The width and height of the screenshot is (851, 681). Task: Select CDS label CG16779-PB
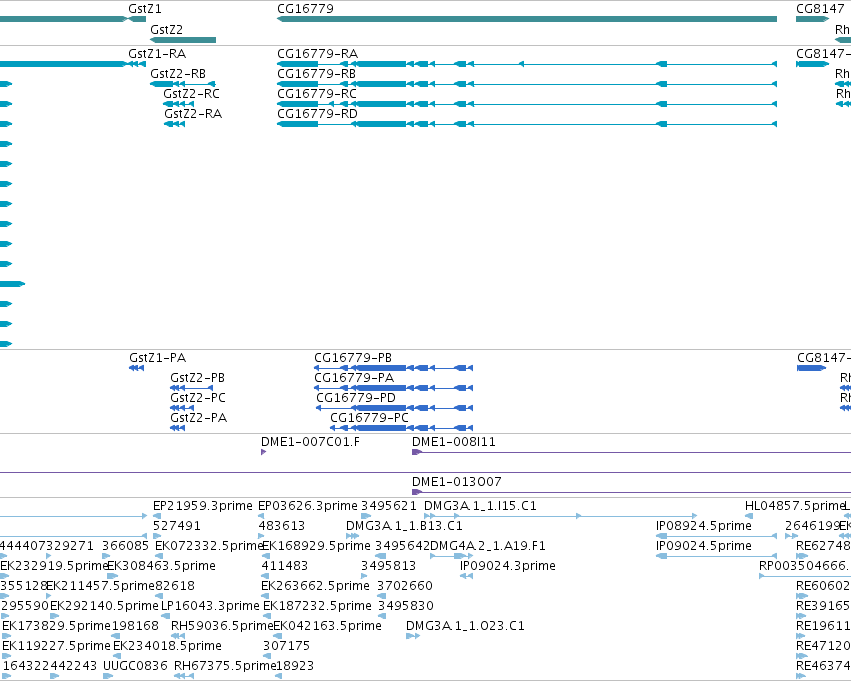353,358
